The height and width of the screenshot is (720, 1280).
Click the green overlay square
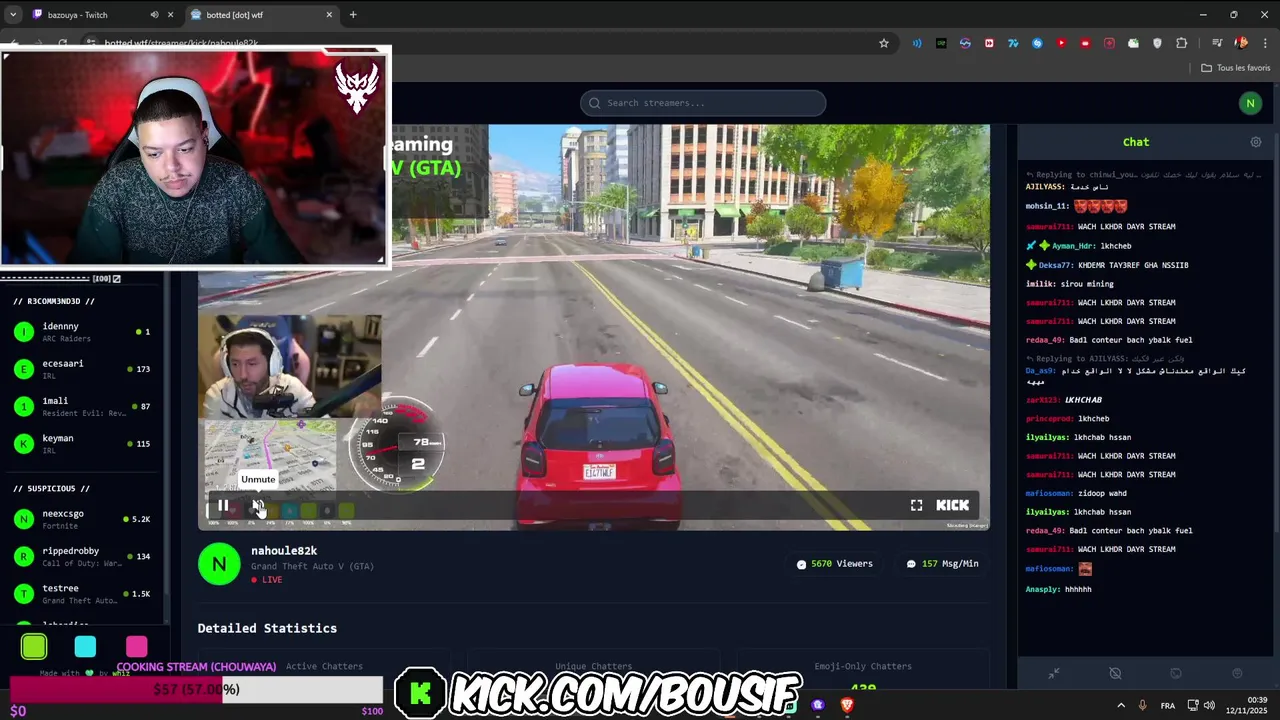pos(34,647)
